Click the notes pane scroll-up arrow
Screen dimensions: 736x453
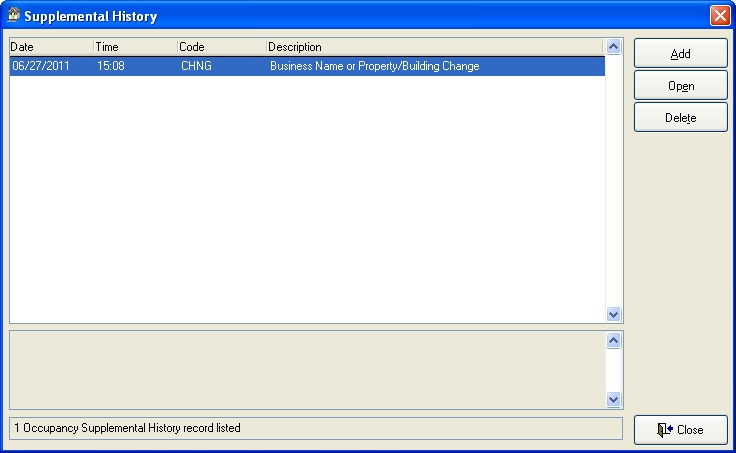tap(614, 340)
